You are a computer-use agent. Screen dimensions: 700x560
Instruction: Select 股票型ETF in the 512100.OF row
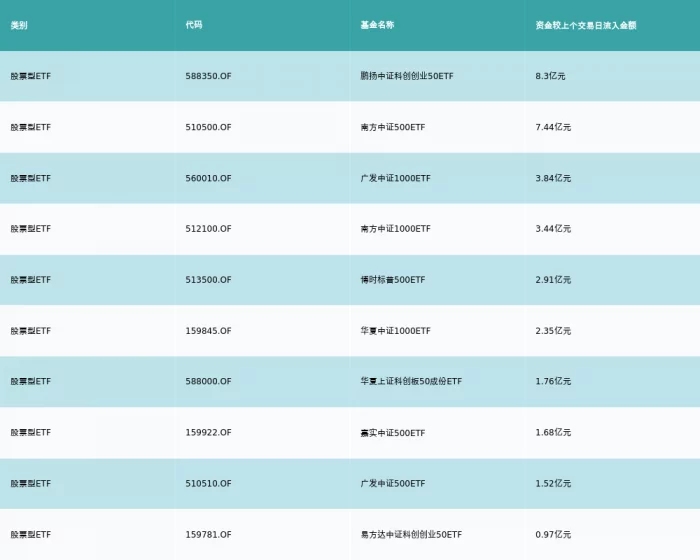[31, 229]
